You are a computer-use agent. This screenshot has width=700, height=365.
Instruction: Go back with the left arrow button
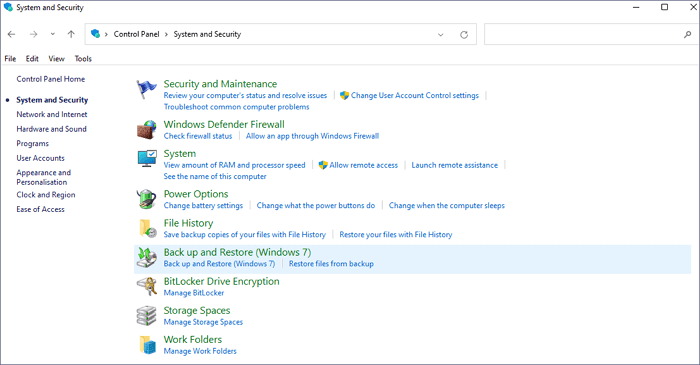[x=12, y=34]
